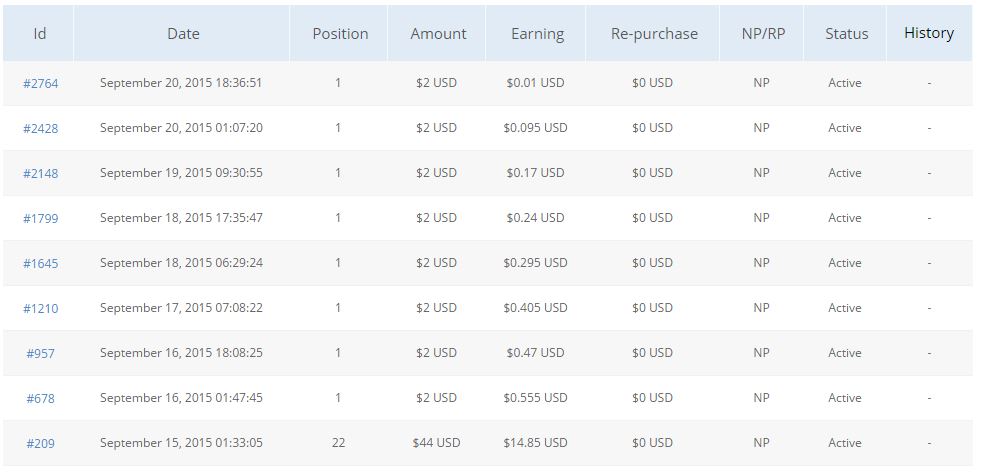Click the $14.85 USD earning cell
The width and height of the screenshot is (981, 472).
pyautogui.click(x=535, y=443)
